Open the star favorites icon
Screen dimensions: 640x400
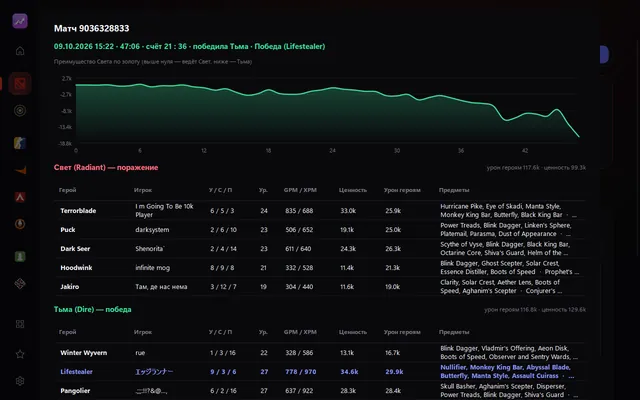click(x=20, y=354)
